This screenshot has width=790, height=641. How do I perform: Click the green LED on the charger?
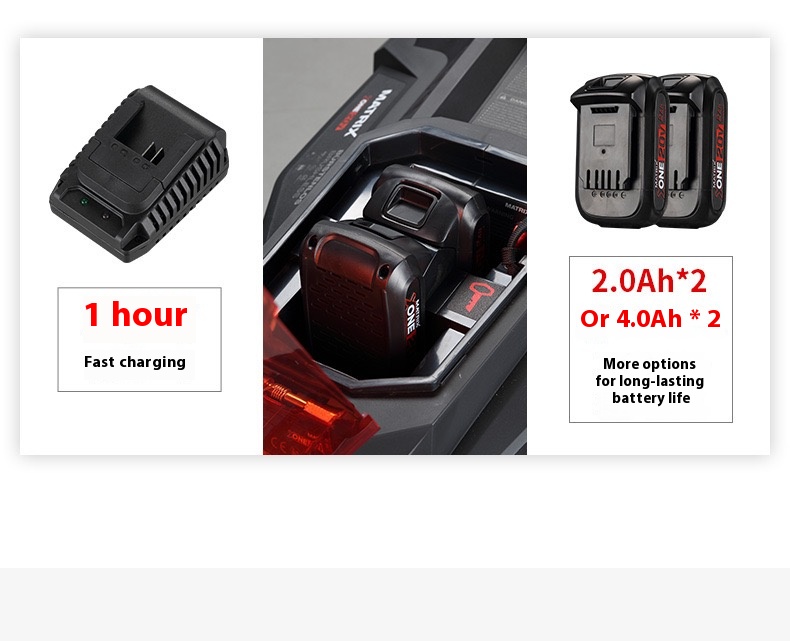pyautogui.click(x=84, y=202)
